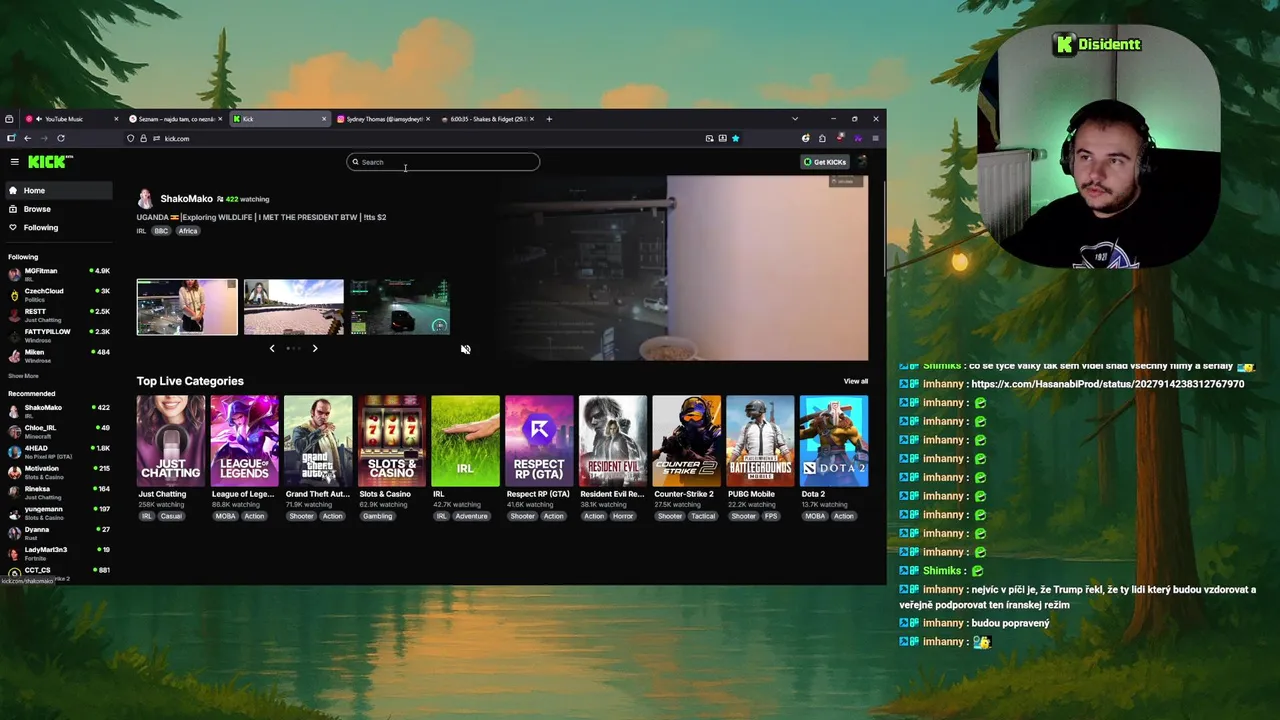This screenshot has height=720, width=1280.
Task: Open Miken channel in Following list
Action: [58, 356]
